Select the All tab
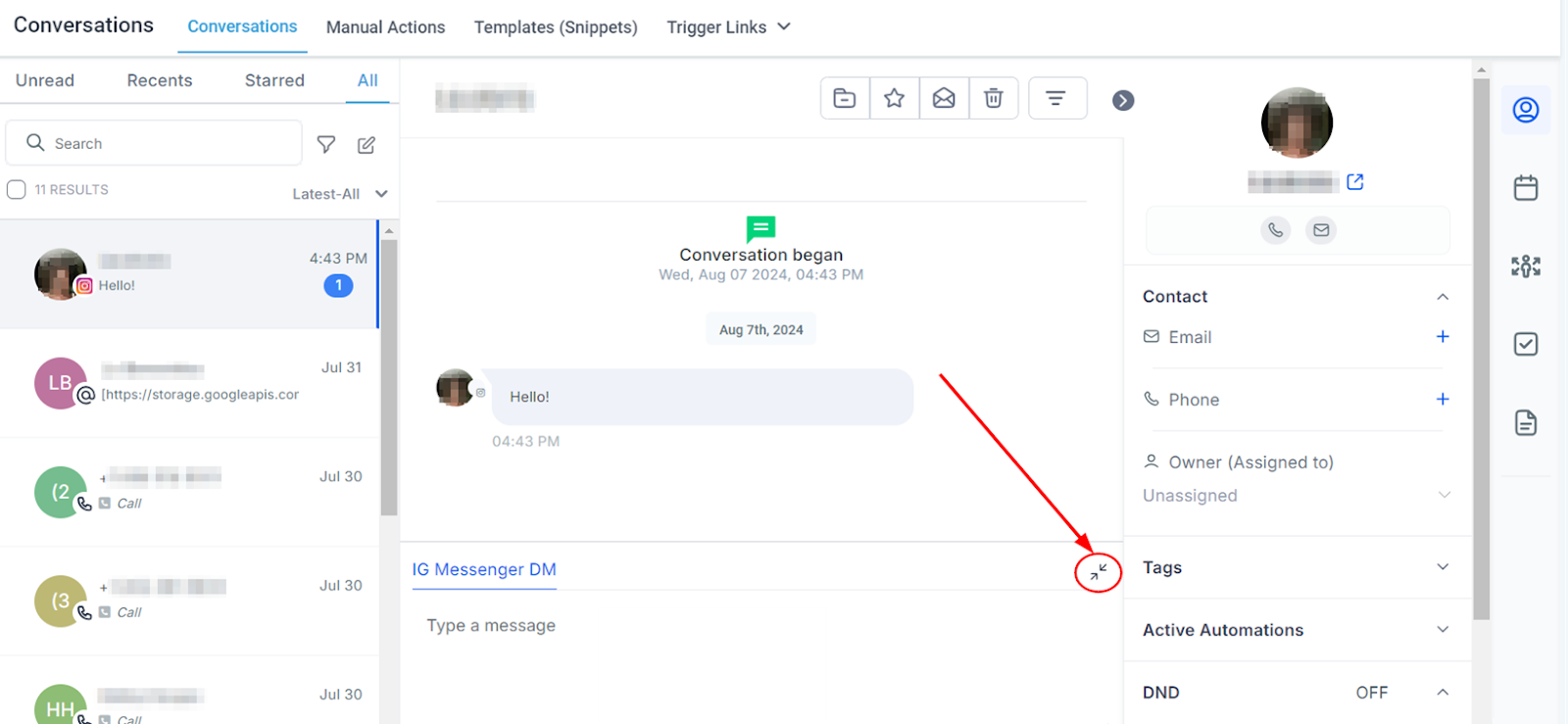 [x=367, y=80]
